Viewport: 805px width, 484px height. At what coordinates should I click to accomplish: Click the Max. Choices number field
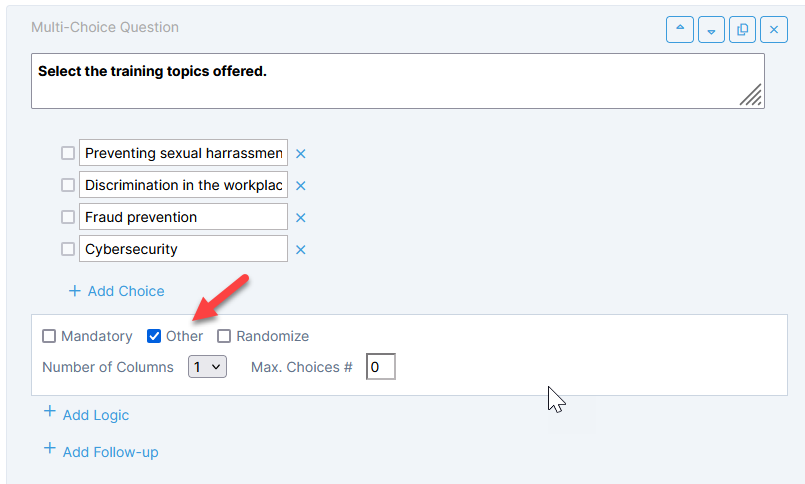[380, 367]
